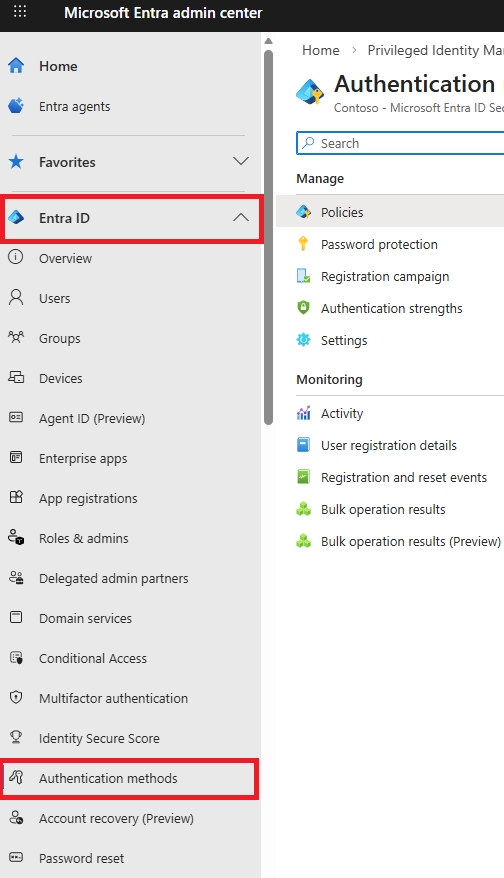The image size is (504, 878).
Task: Click the Domain services icon
Action: (x=16, y=618)
